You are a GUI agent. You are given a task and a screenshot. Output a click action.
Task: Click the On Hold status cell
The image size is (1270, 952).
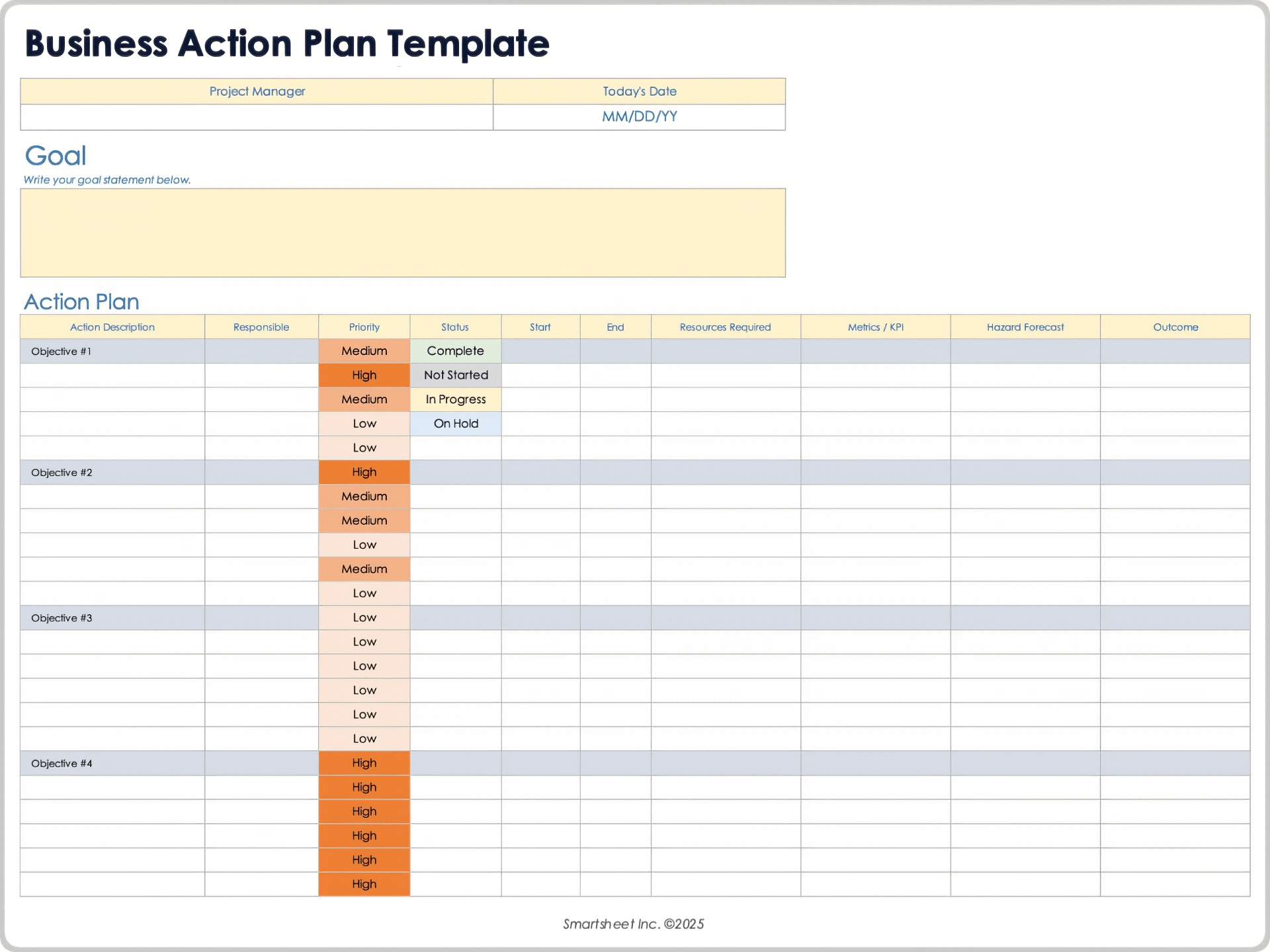pyautogui.click(x=455, y=424)
